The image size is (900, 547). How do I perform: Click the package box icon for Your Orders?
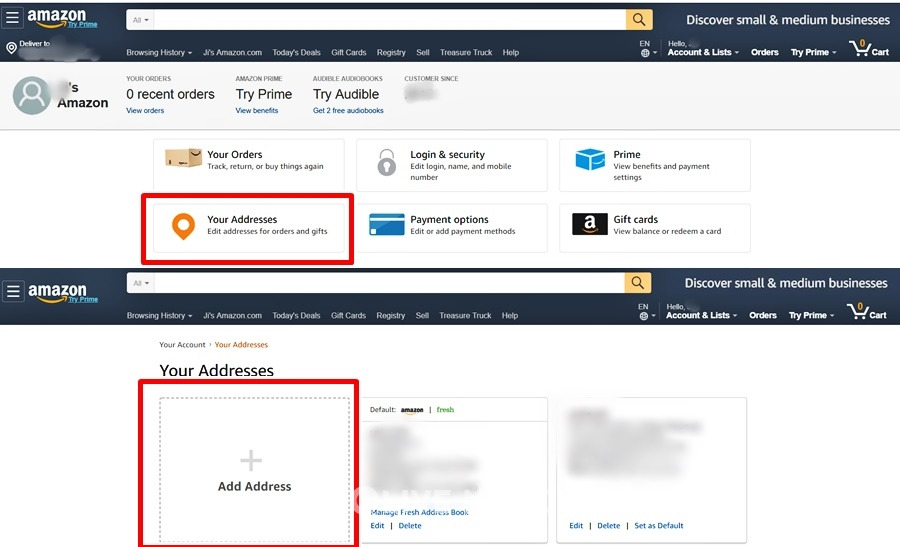(183, 157)
